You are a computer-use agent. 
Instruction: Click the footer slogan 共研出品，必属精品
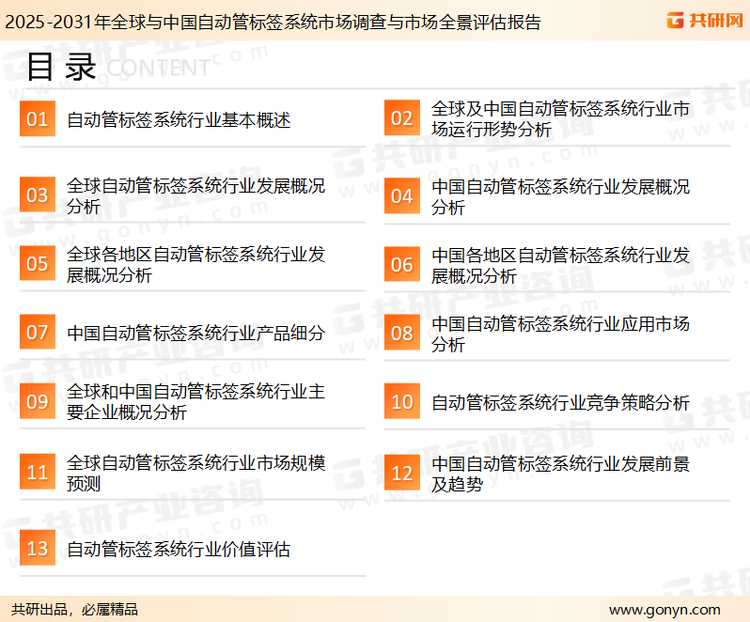(75, 610)
